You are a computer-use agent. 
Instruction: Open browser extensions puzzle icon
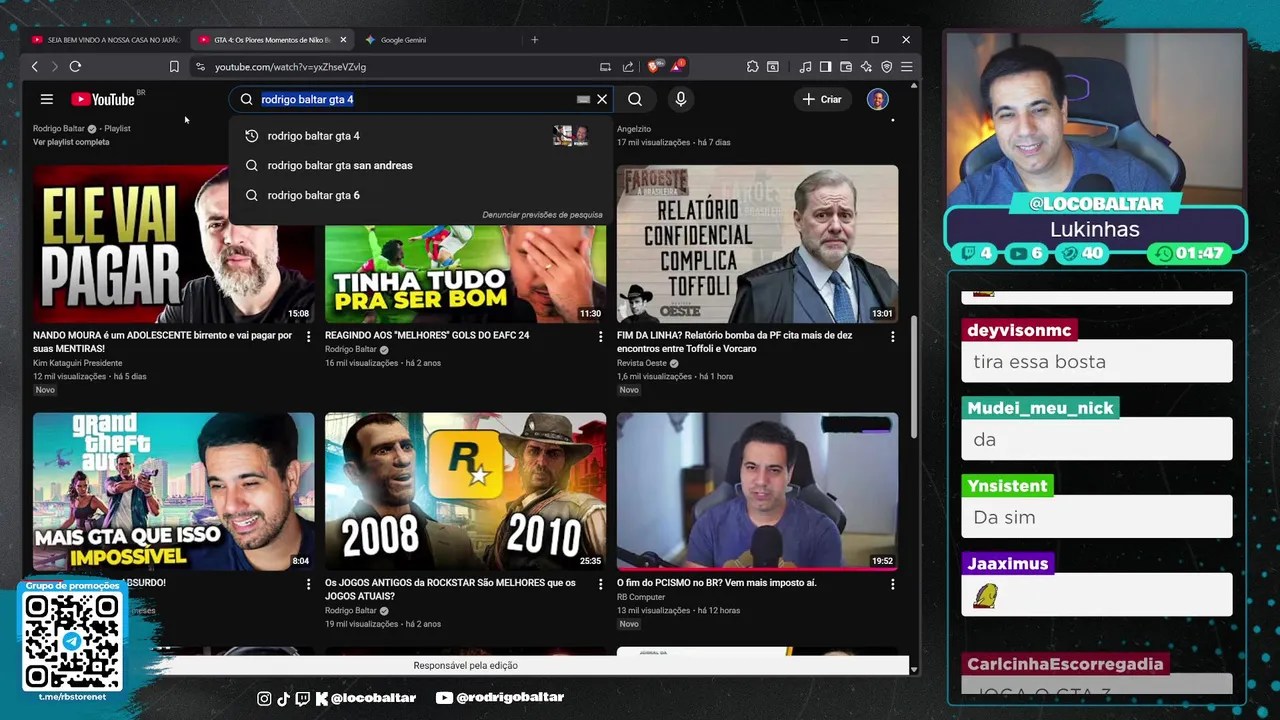[753, 67]
